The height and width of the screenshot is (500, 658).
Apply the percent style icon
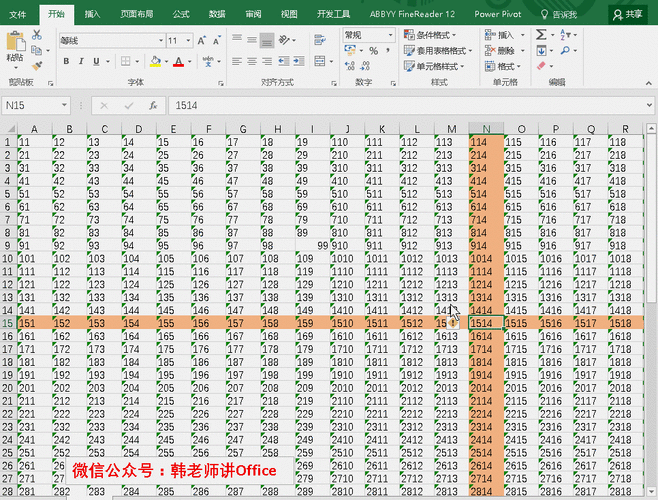[373, 51]
